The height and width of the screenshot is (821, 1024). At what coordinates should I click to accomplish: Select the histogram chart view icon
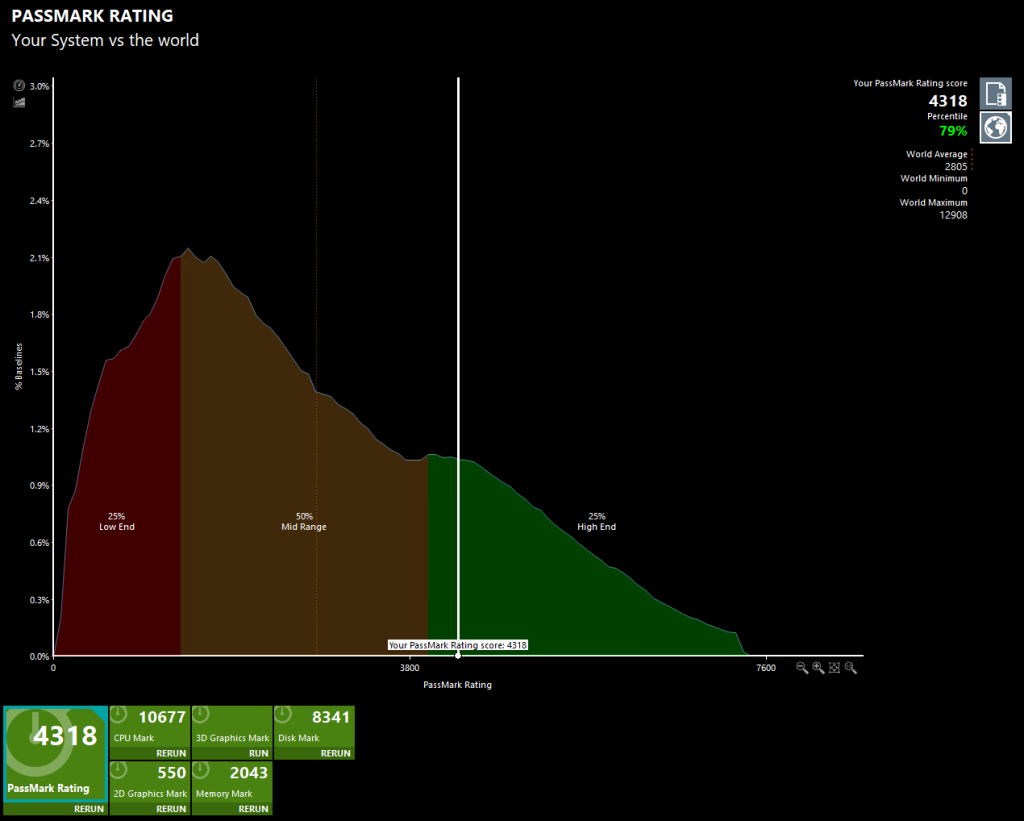18,102
